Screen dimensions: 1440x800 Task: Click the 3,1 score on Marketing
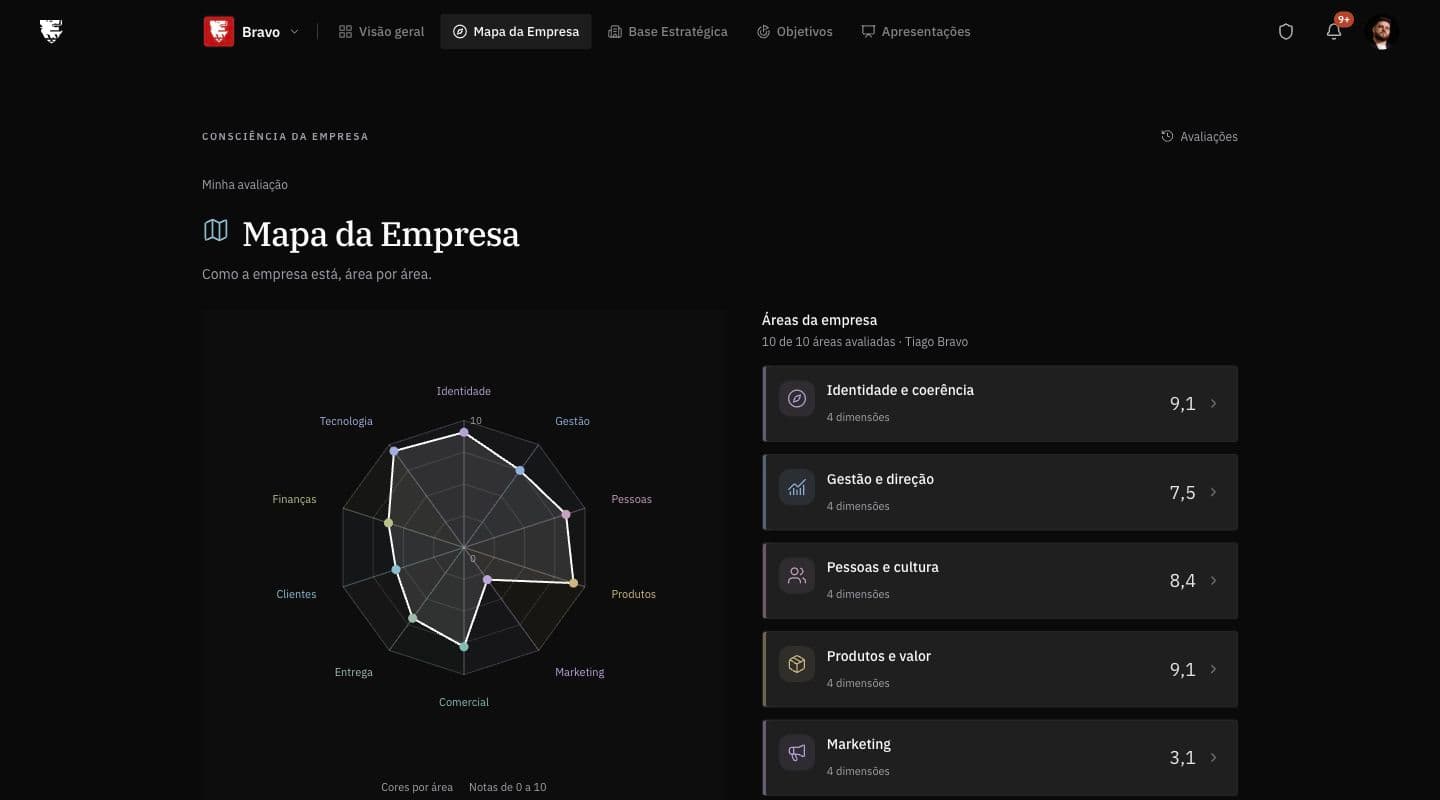pyautogui.click(x=1182, y=758)
